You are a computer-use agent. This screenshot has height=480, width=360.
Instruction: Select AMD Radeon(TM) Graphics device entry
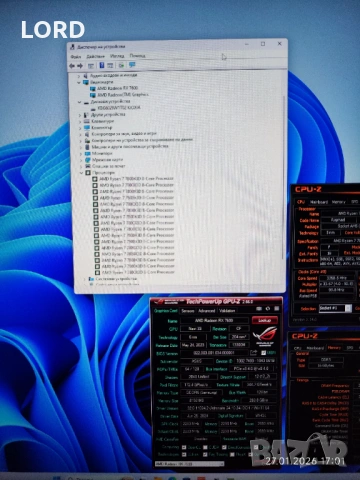pos(119,95)
